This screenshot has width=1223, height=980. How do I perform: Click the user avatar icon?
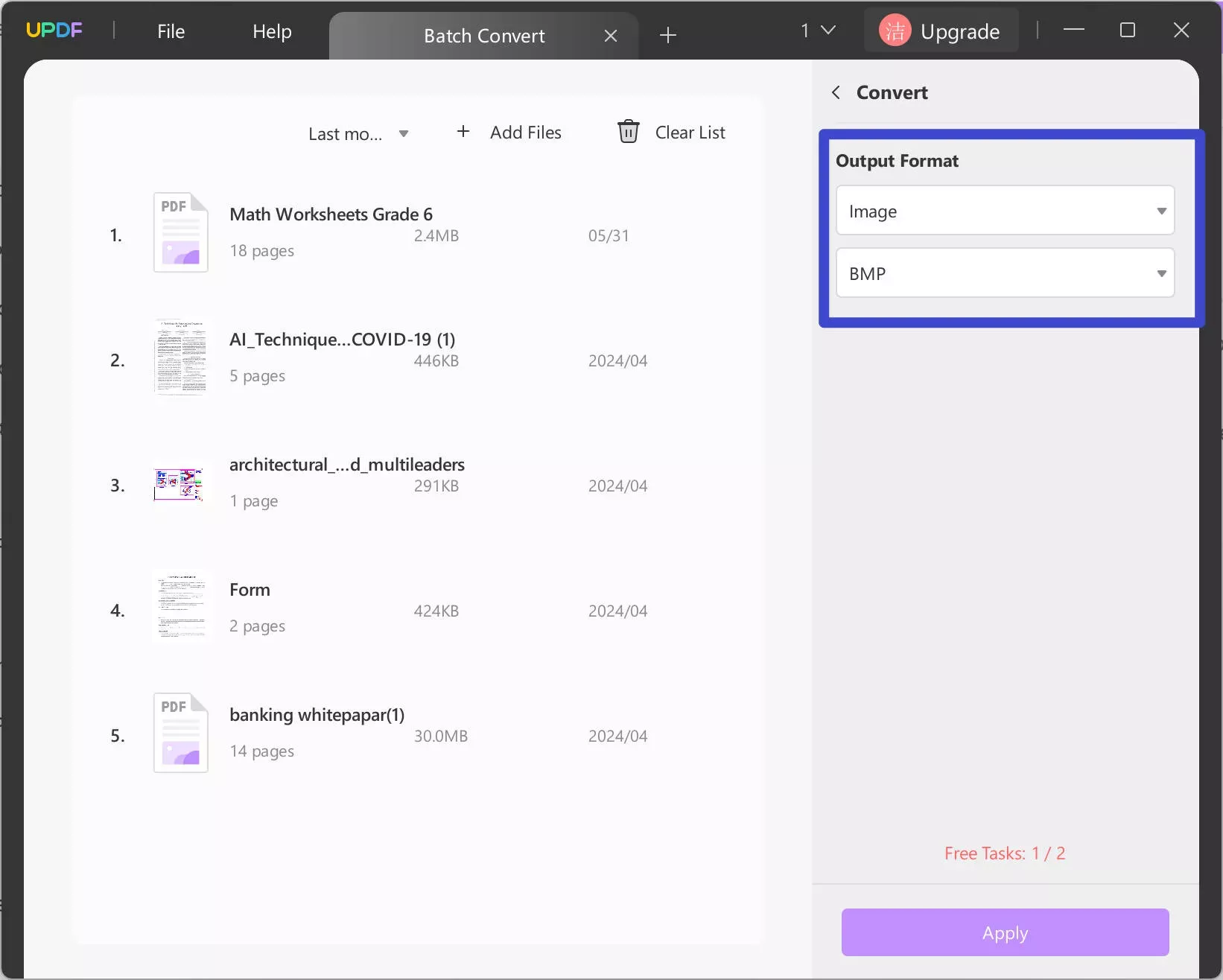(895, 31)
